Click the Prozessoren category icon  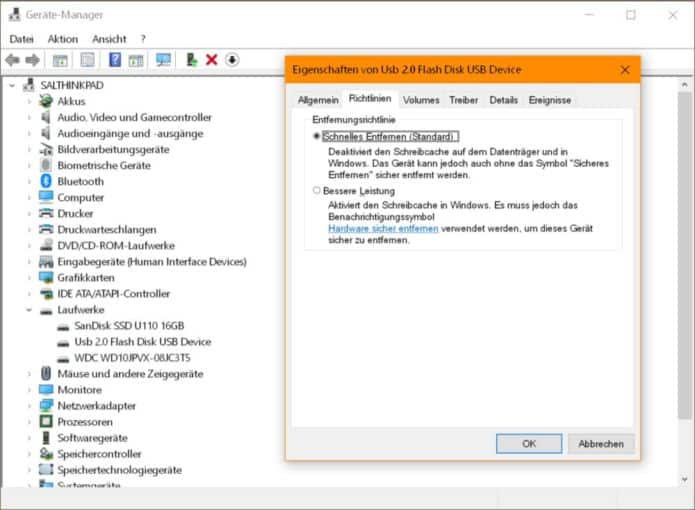tap(46, 422)
